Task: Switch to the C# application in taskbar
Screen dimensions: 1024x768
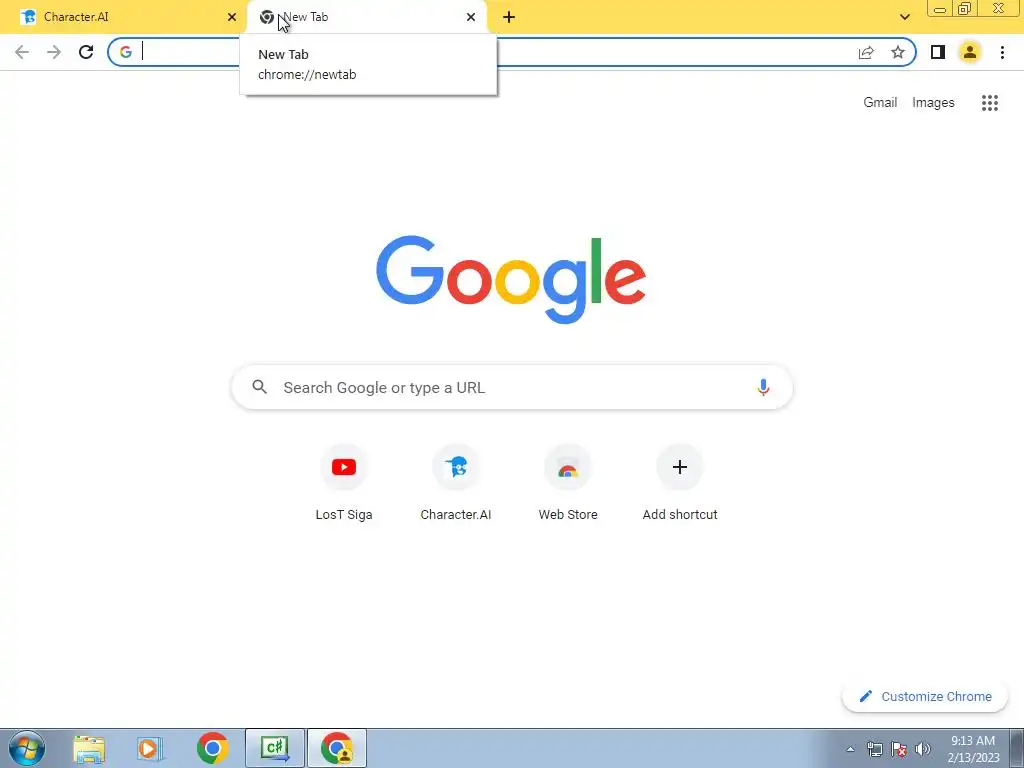Action: [275, 748]
